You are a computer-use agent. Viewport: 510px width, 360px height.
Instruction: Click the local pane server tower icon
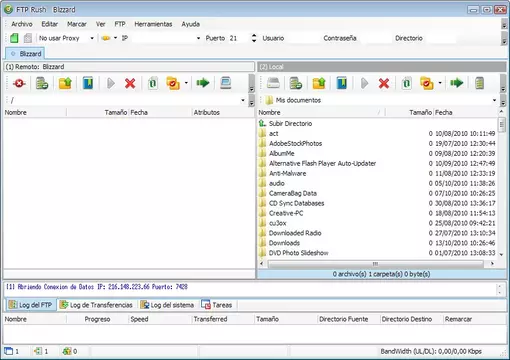click(479, 83)
